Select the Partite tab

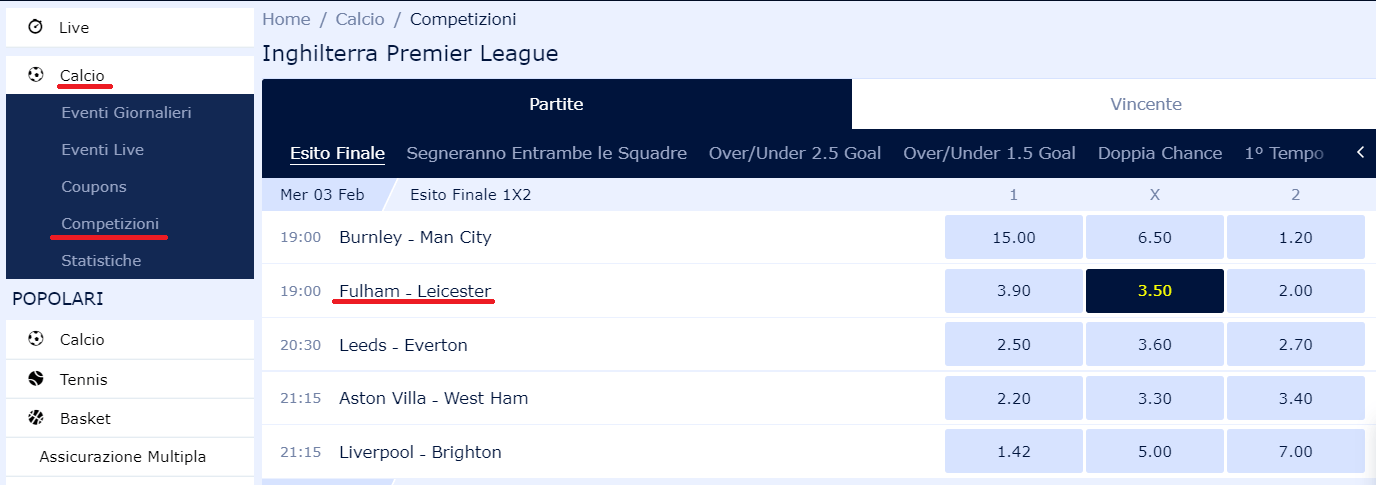pos(556,104)
